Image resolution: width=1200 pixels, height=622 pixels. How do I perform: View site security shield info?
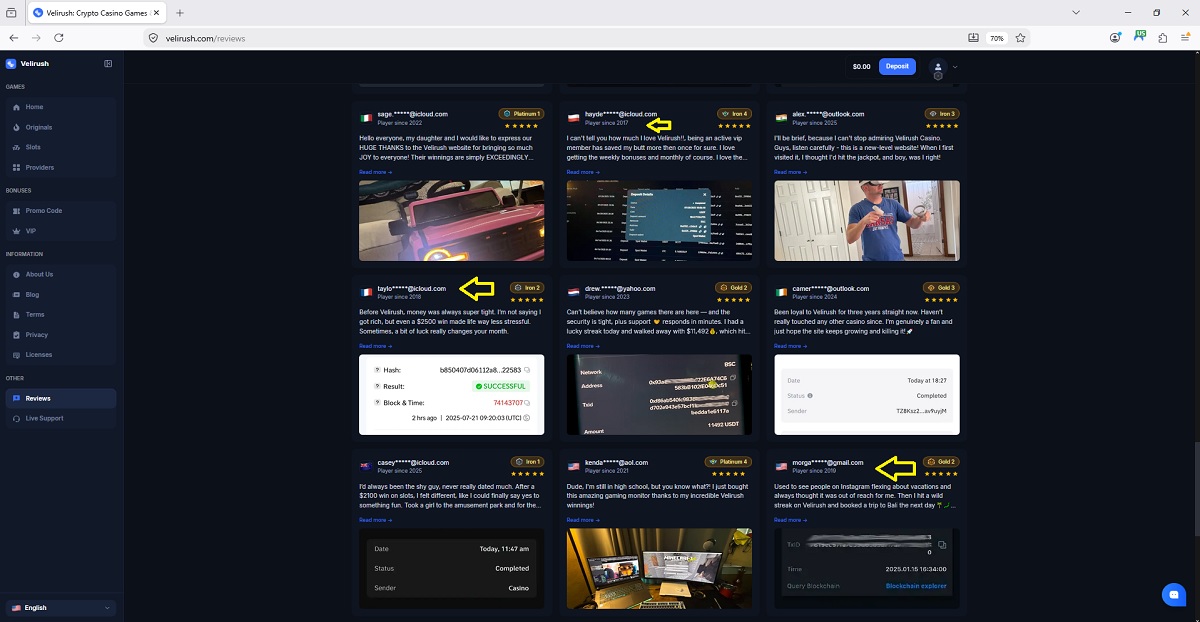pos(153,38)
